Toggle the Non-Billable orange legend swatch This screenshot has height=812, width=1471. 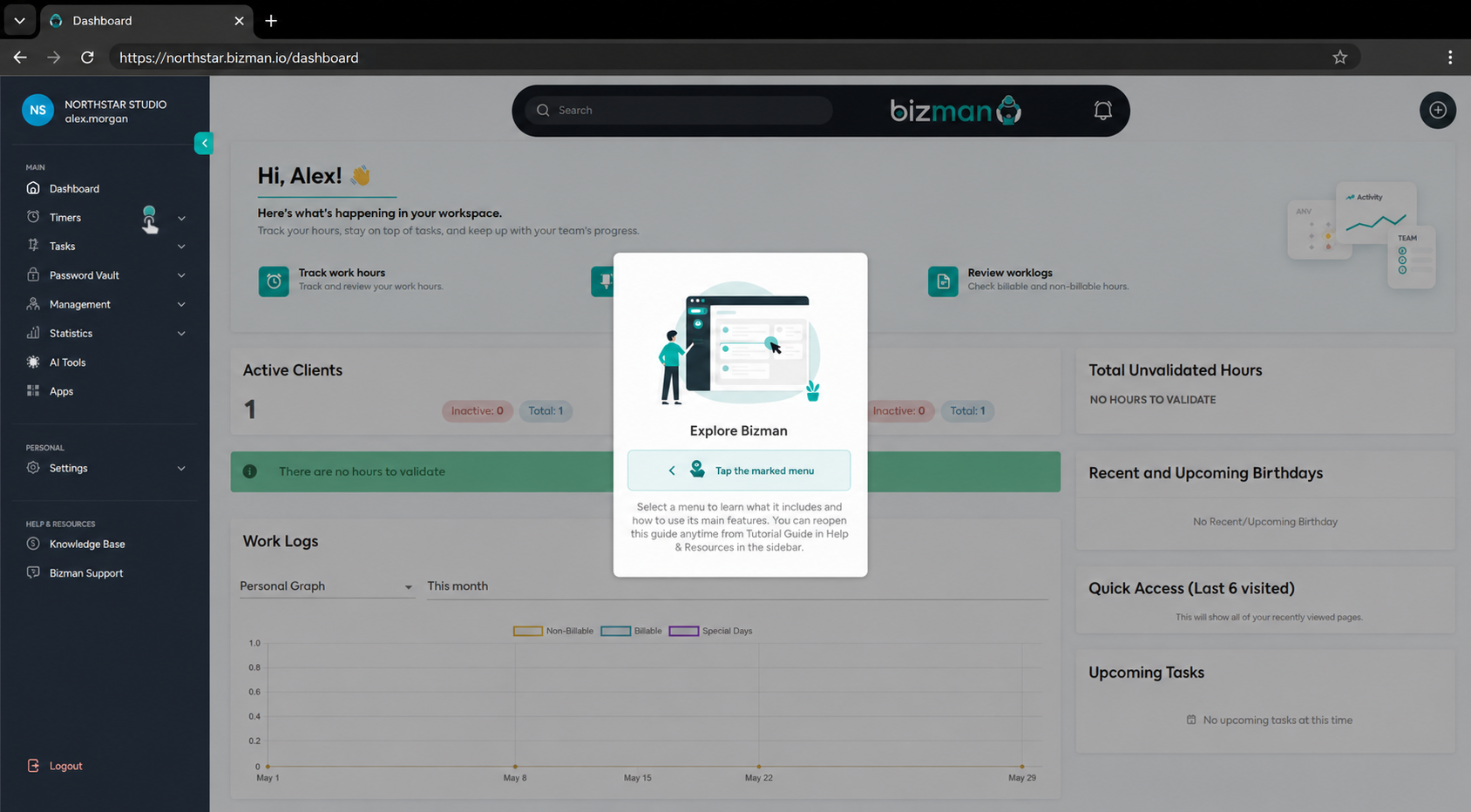click(527, 631)
